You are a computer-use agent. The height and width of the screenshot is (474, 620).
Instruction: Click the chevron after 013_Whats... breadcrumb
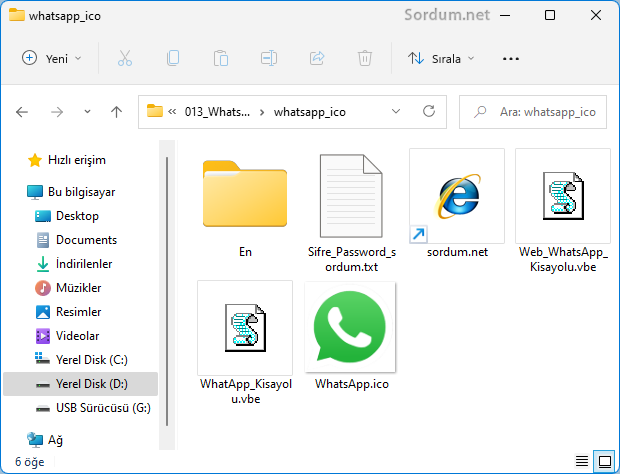[262, 112]
